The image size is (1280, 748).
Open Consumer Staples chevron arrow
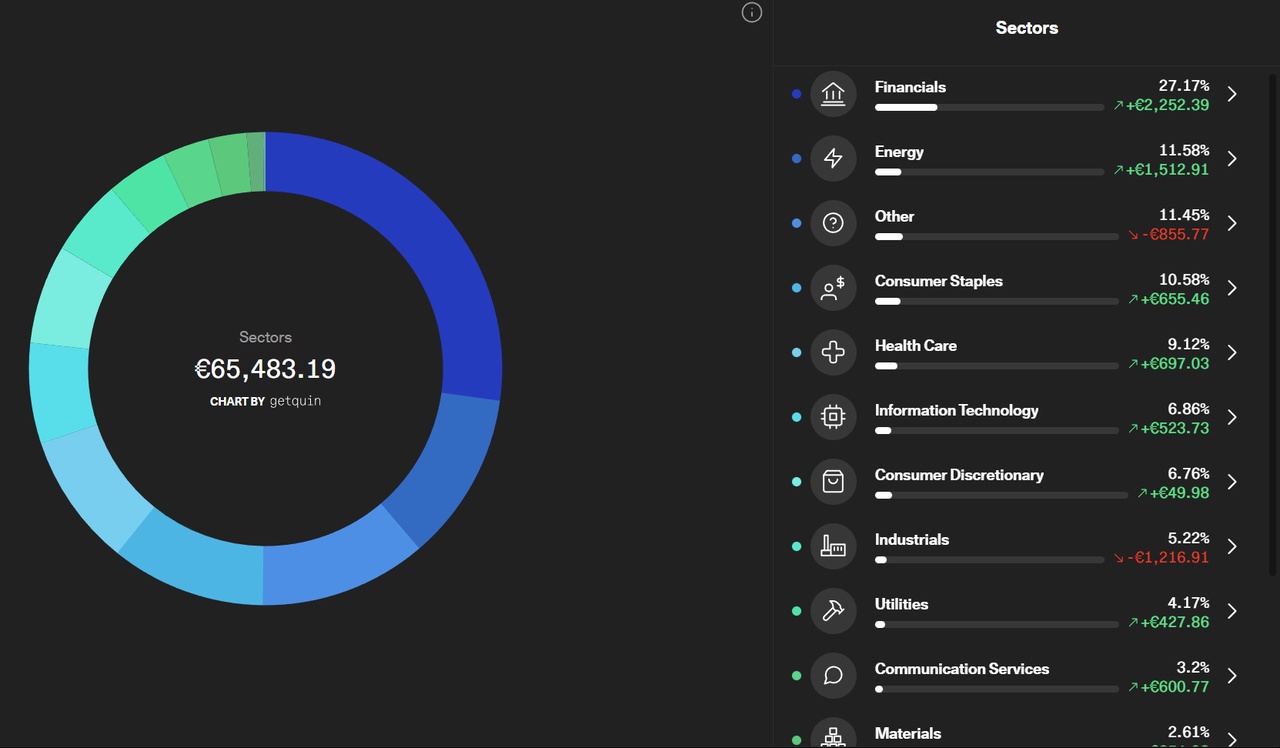coord(1232,288)
